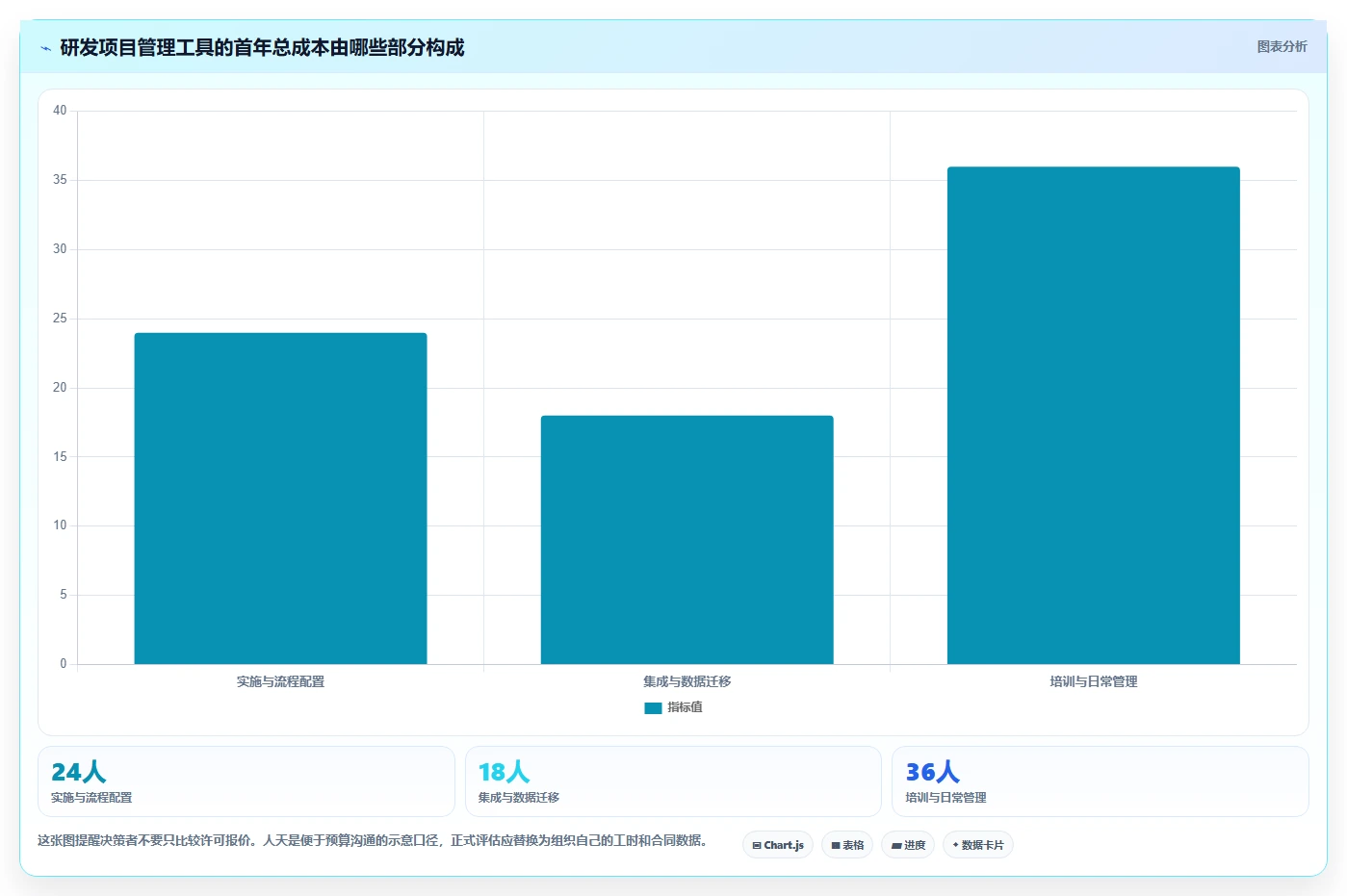Click the footnote text starting 这张图提醒决策者
The image size is (1347, 896).
[x=375, y=840]
